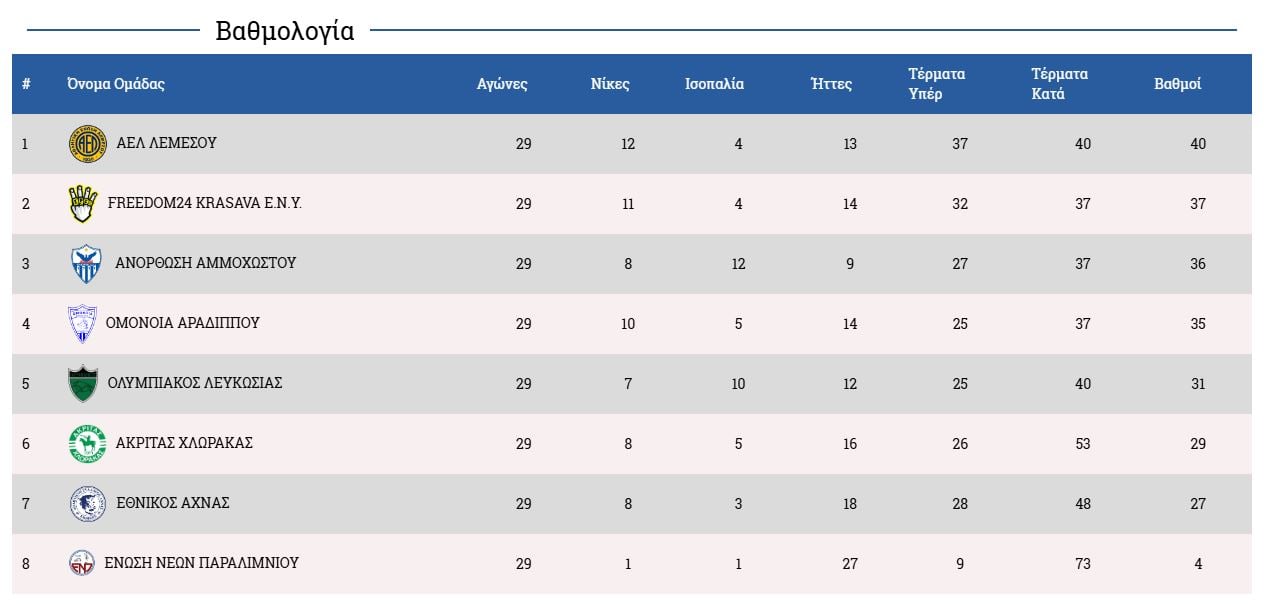Click the Τέρματα Υπέρ column header
The width and height of the screenshot is (1267, 615).
936,84
